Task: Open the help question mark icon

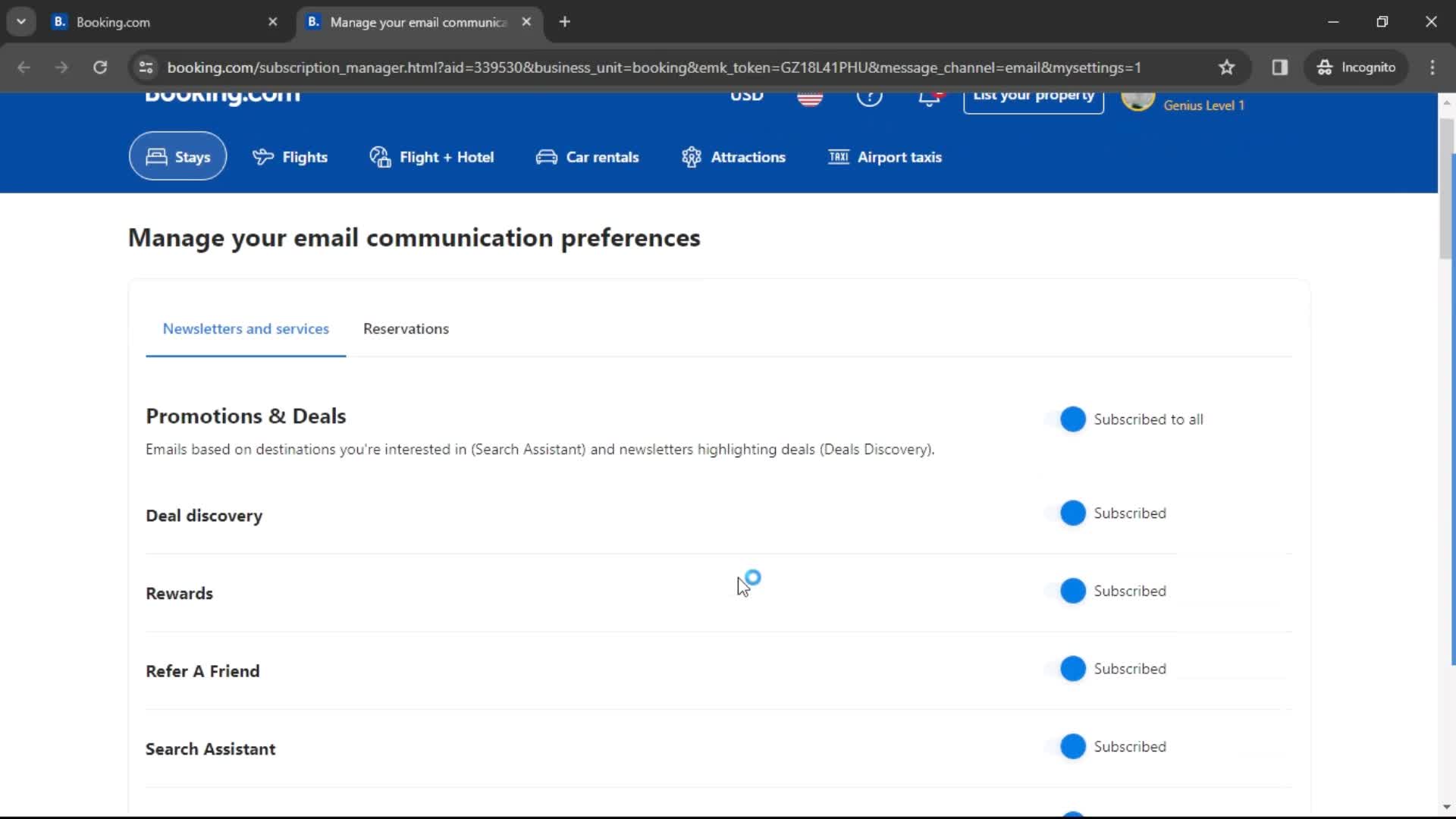Action: point(869,99)
